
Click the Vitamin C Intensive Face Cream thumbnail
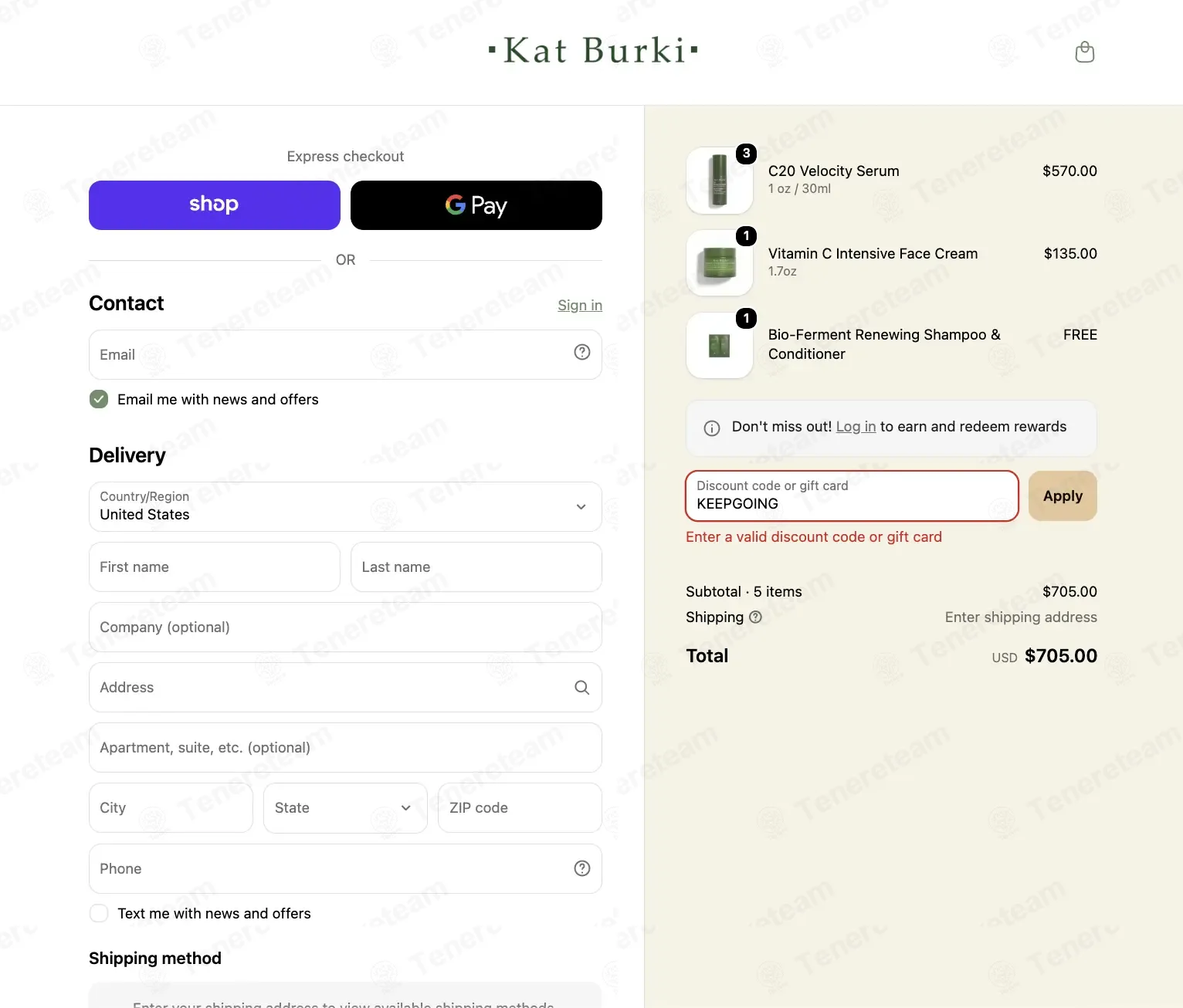click(720, 263)
